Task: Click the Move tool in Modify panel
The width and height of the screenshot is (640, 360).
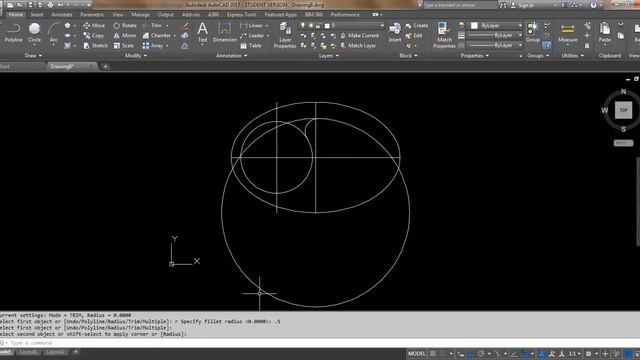Action: [94, 25]
